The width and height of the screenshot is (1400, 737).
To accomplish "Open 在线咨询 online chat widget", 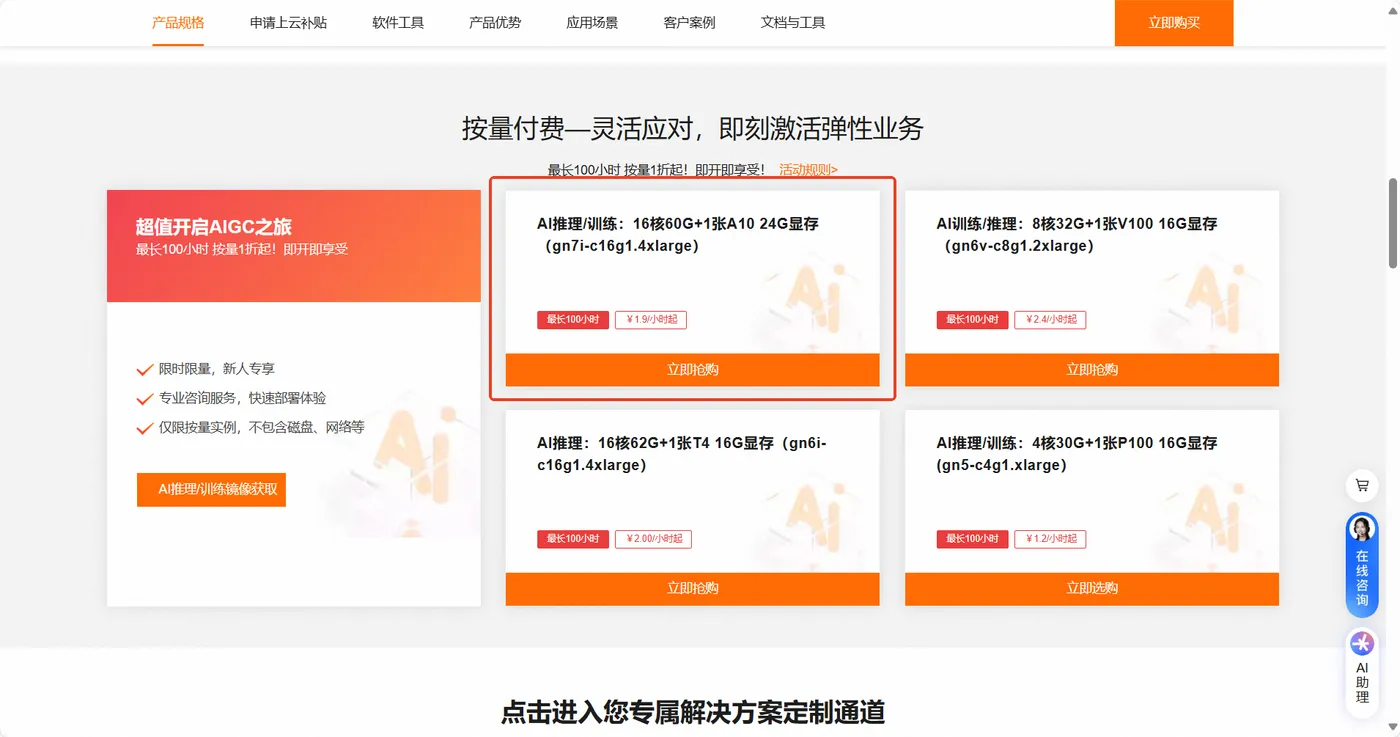I will (x=1362, y=564).
